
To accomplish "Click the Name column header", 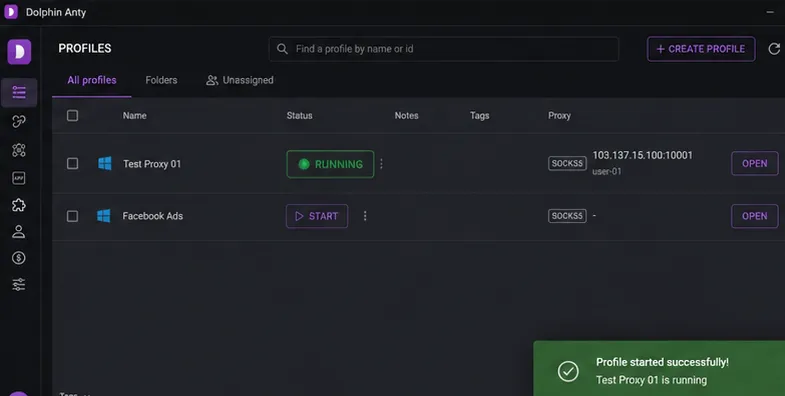I will pyautogui.click(x=135, y=116).
